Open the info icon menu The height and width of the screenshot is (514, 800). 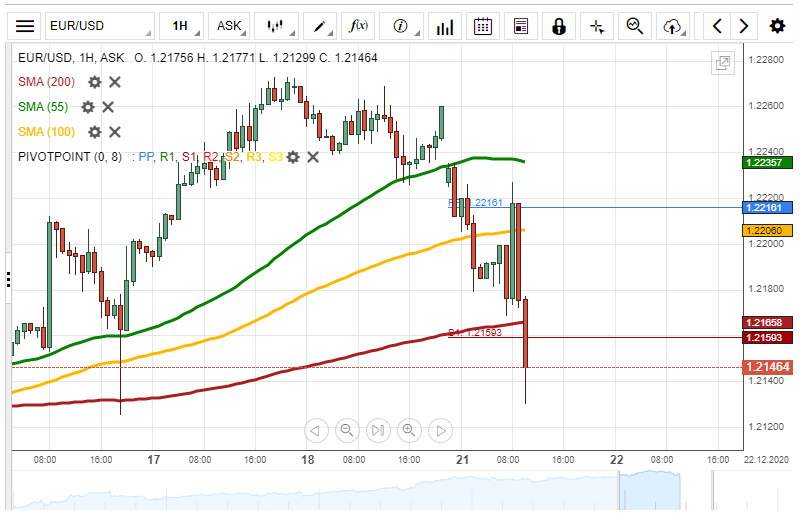[402, 26]
